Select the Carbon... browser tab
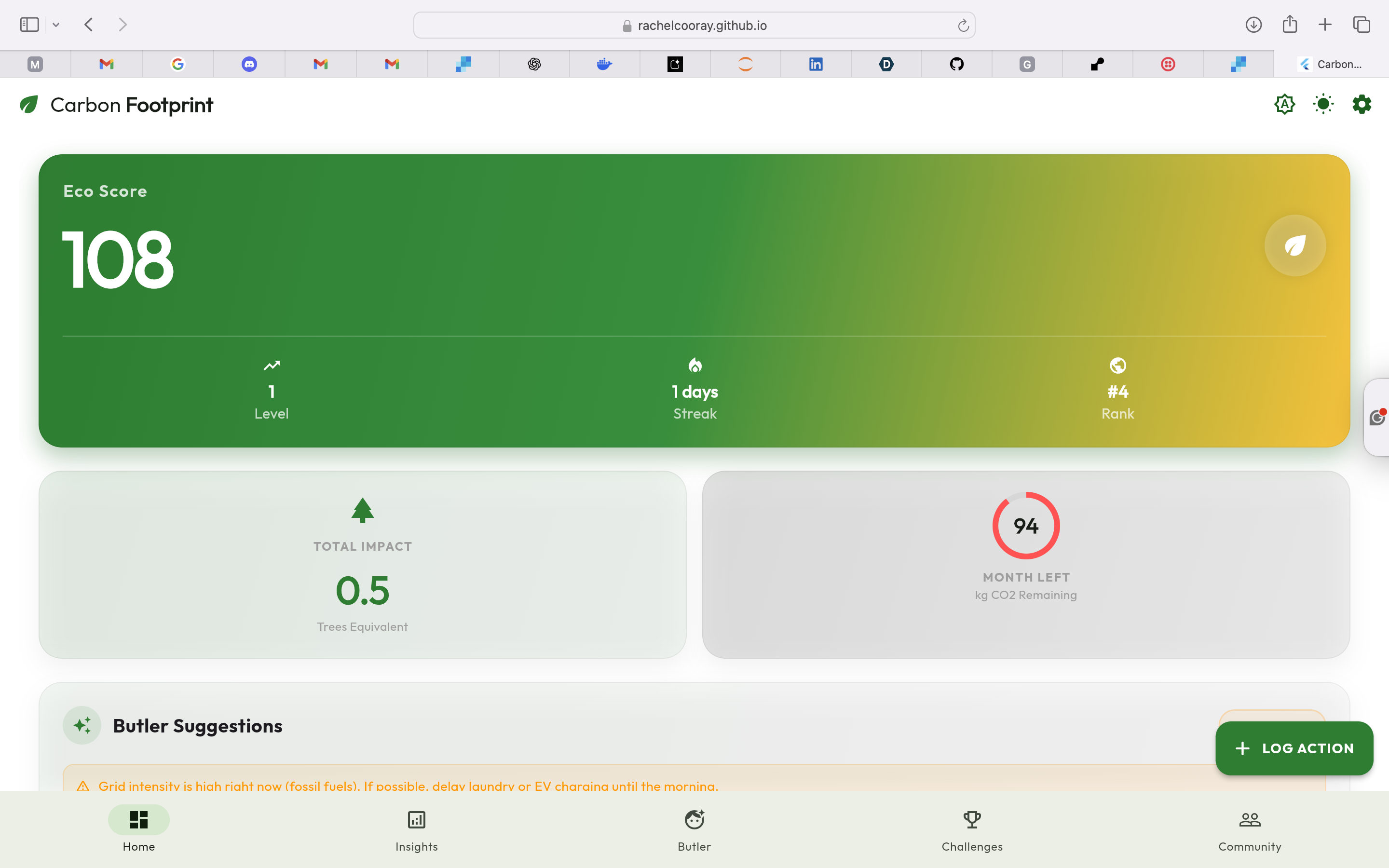The height and width of the screenshot is (868, 1389). 1331,64
